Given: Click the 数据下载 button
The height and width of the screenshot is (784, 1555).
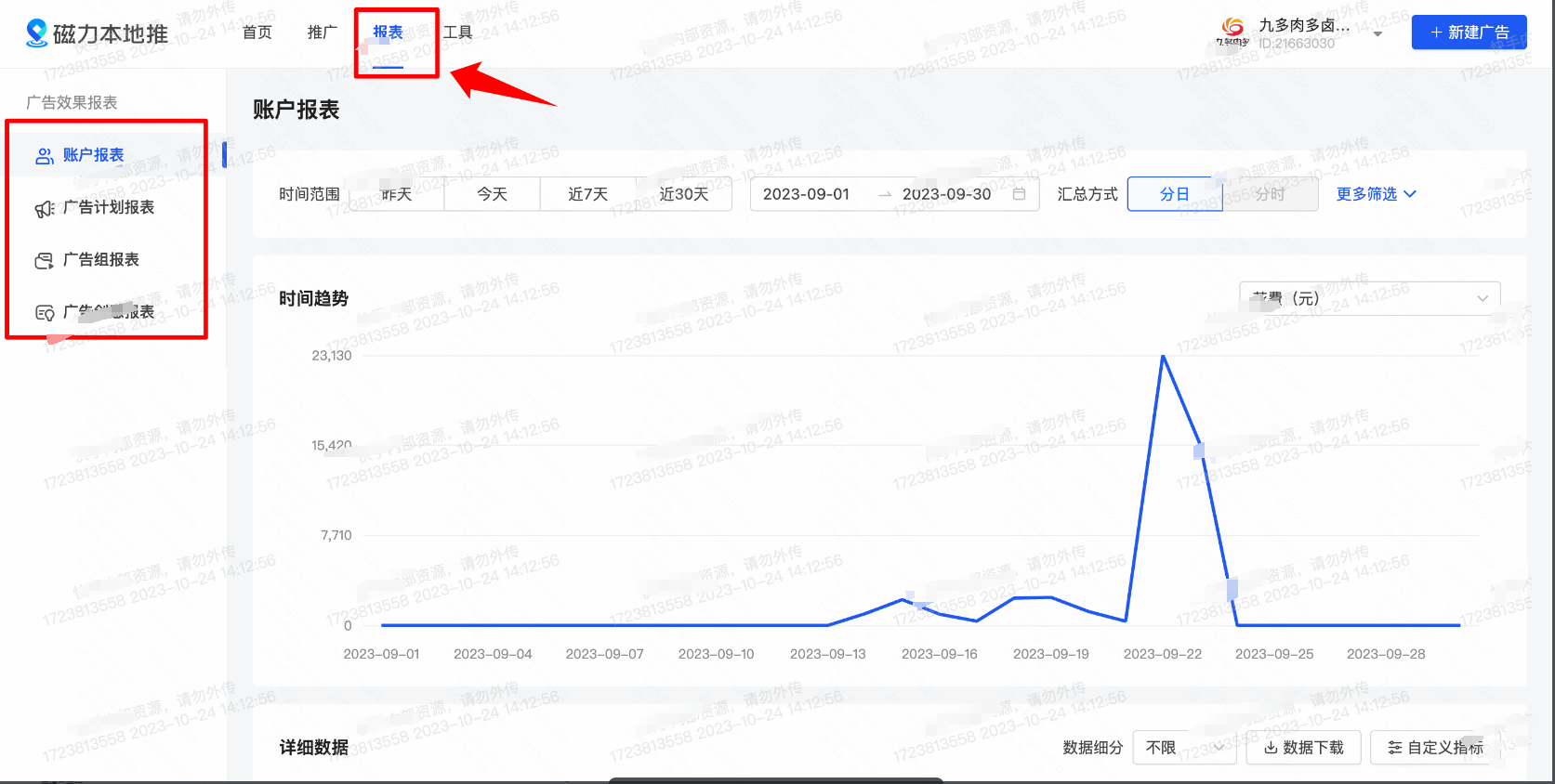Looking at the screenshot, I should click(x=1303, y=748).
